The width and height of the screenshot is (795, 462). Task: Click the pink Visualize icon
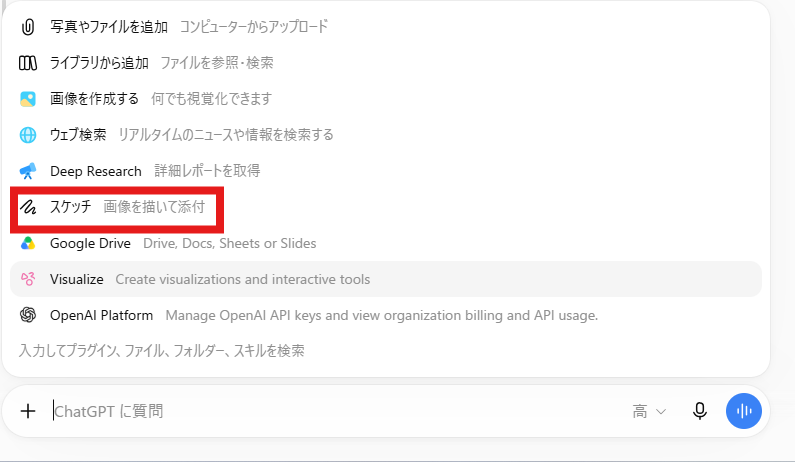(x=28, y=279)
